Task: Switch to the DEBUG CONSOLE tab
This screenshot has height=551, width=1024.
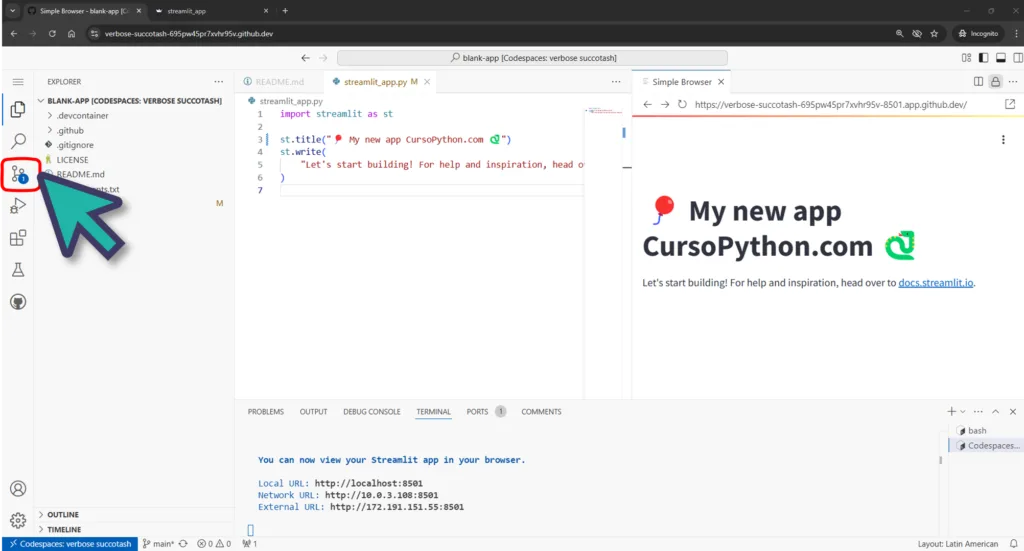Action: (x=372, y=412)
